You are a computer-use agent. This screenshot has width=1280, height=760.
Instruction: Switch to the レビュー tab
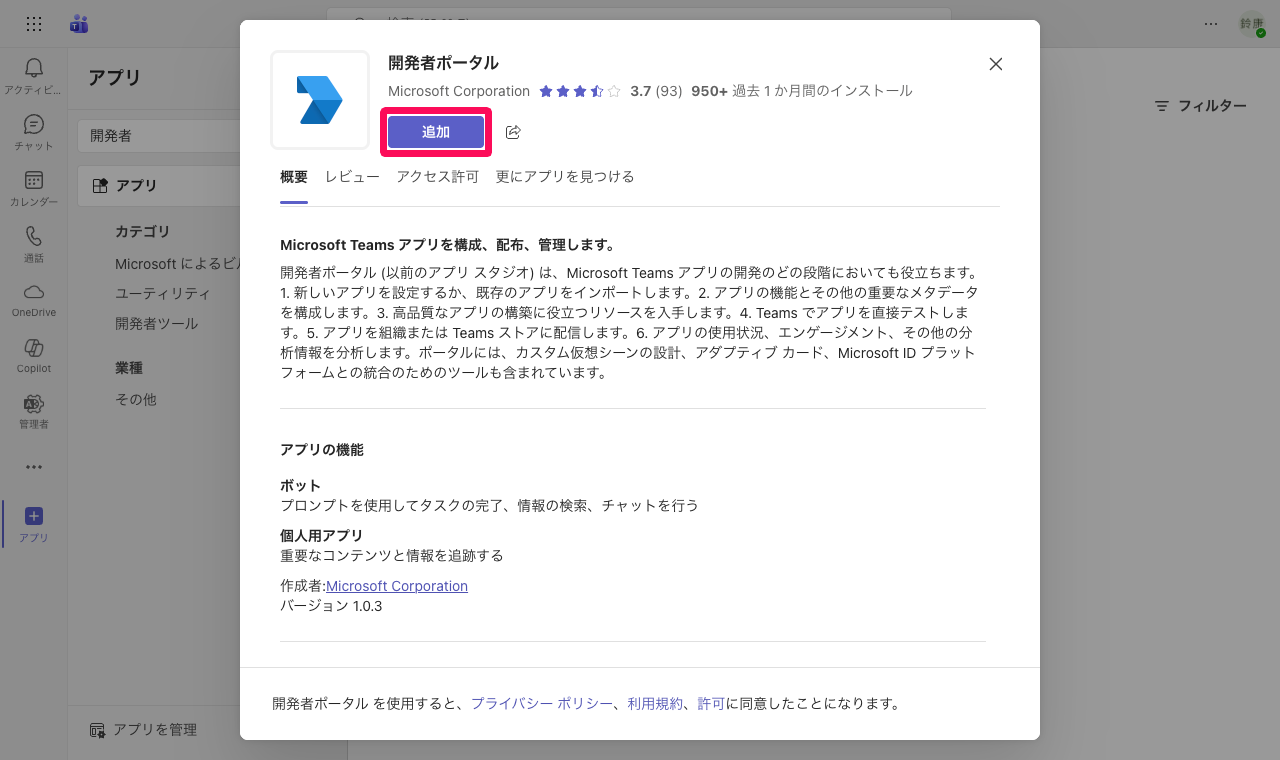[x=352, y=177]
